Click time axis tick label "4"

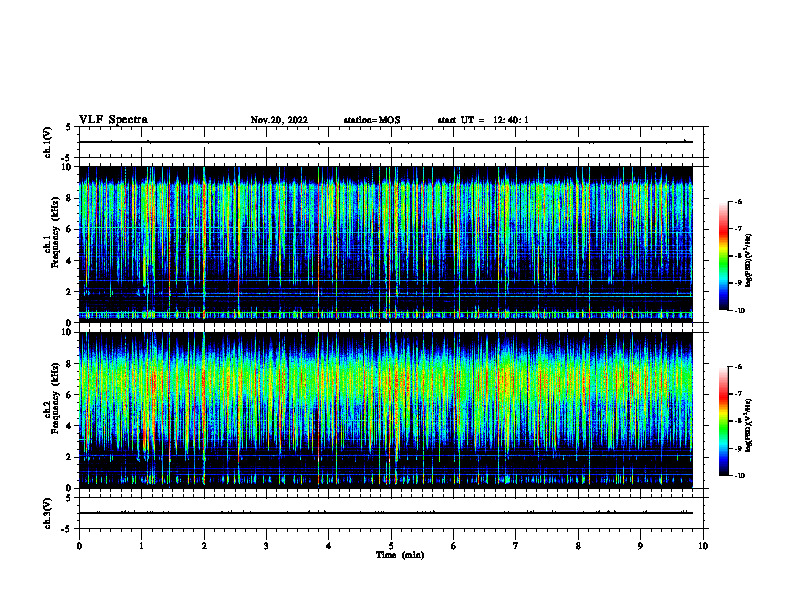click(x=328, y=546)
